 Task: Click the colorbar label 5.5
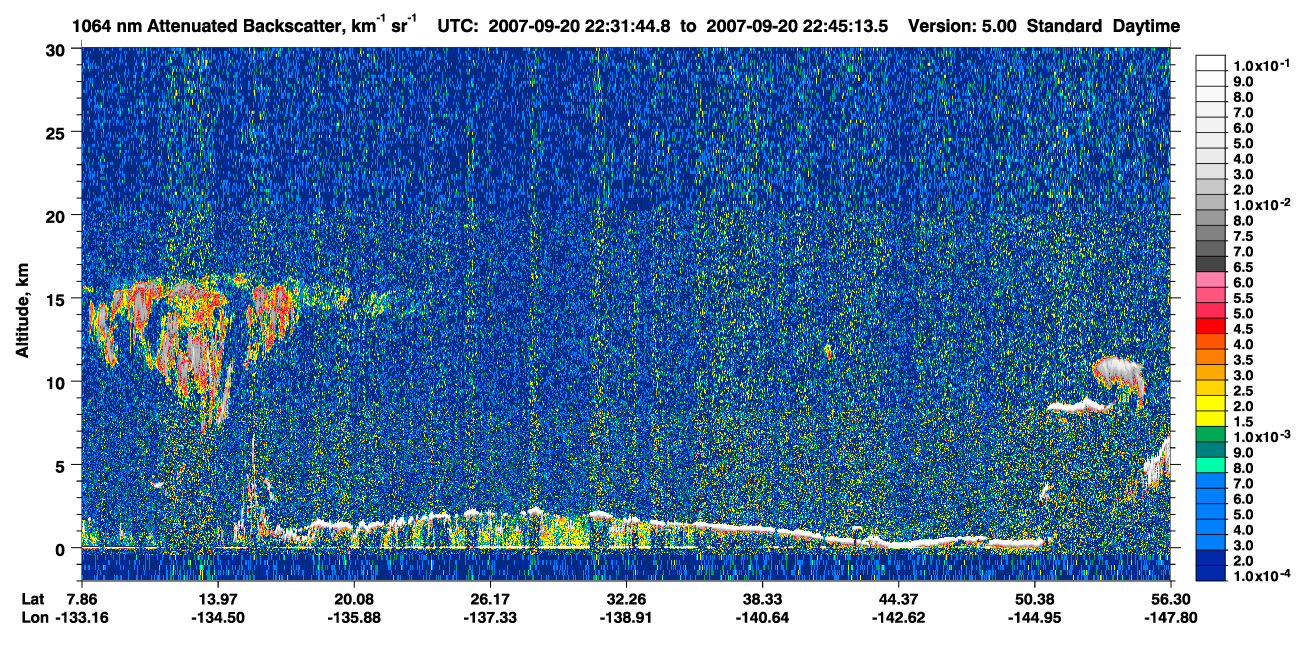1243,298
